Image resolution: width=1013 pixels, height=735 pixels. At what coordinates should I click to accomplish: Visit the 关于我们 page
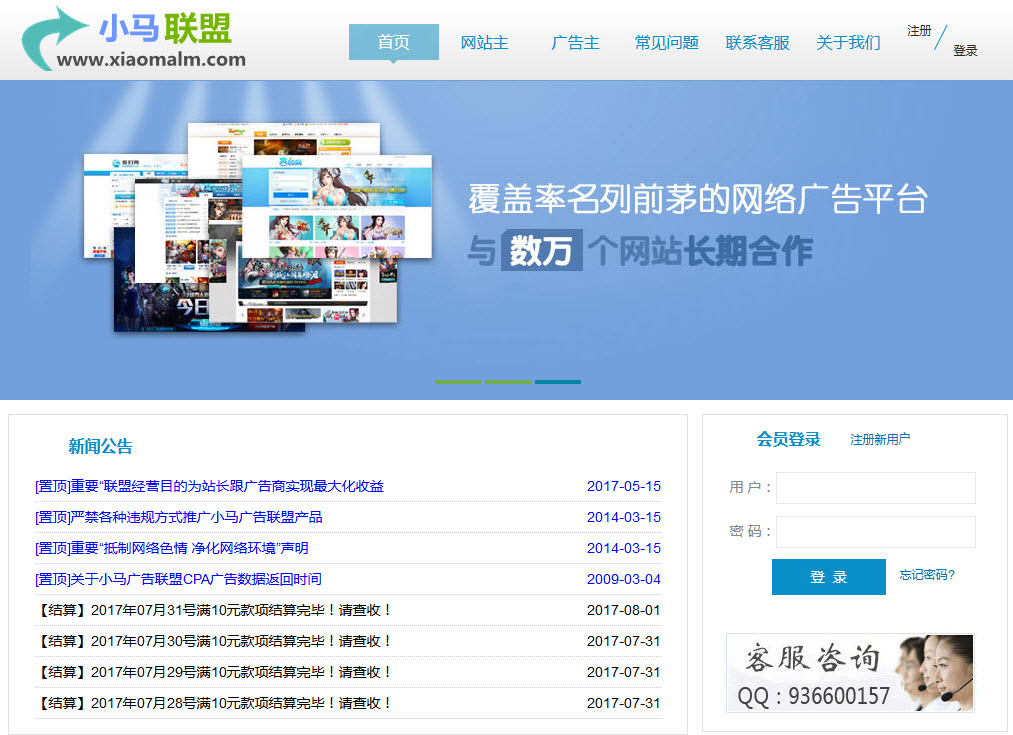(x=848, y=43)
